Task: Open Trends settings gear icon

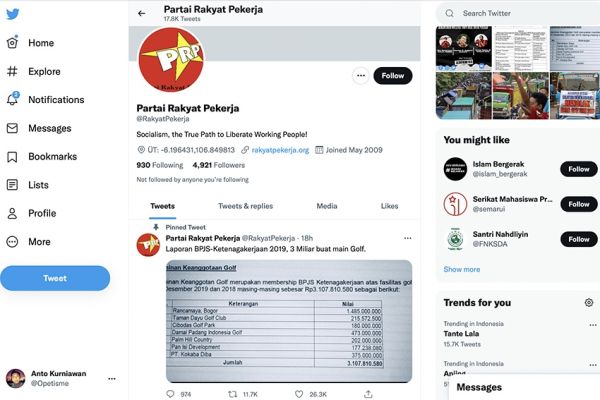Action: click(589, 302)
